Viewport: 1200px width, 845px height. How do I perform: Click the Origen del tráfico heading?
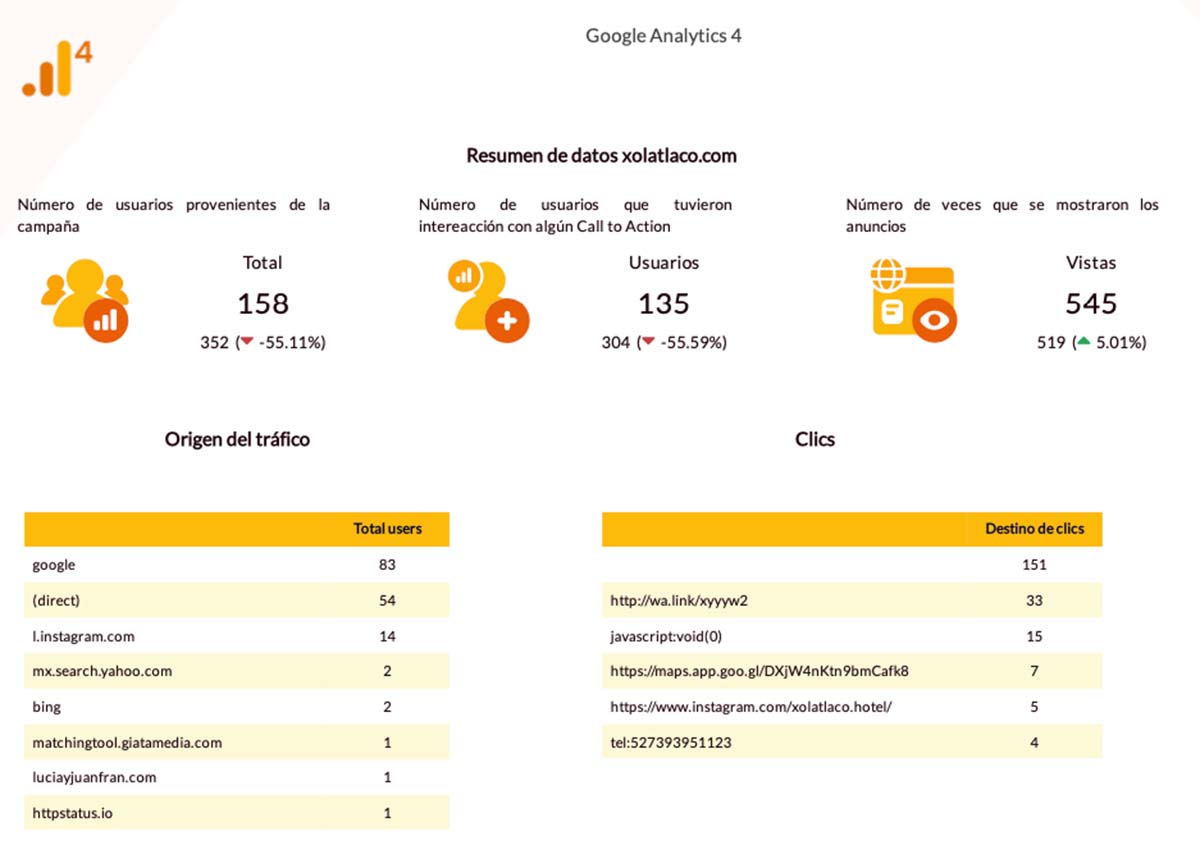[x=237, y=439]
